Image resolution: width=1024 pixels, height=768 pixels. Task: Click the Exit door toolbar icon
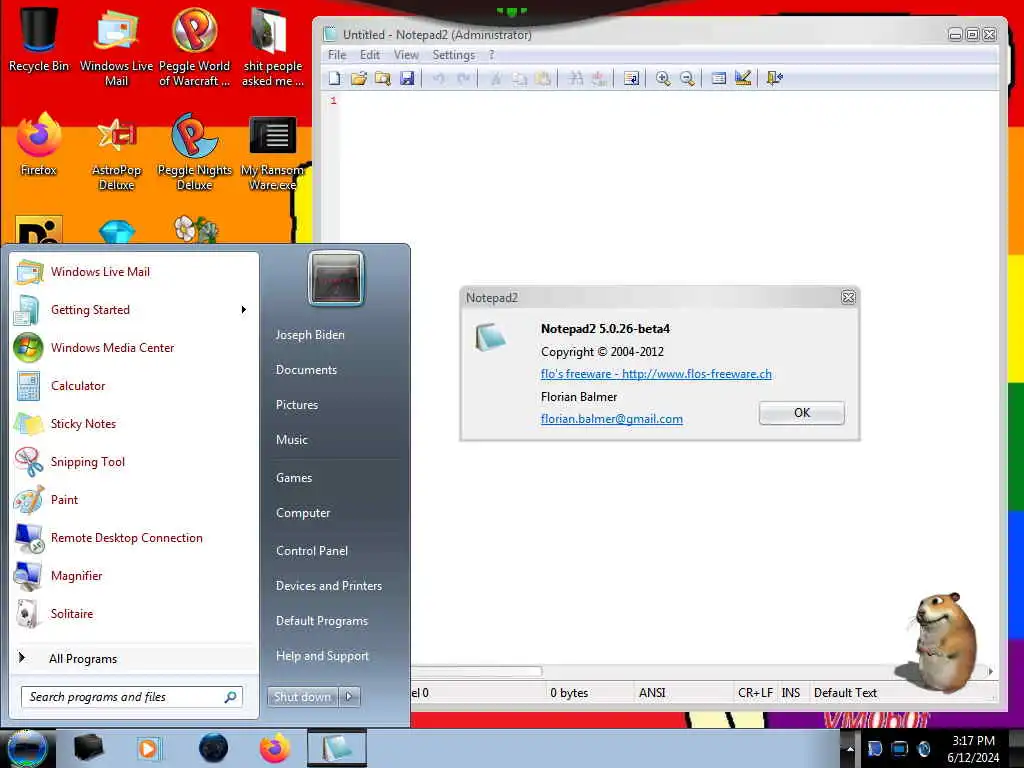coord(775,79)
